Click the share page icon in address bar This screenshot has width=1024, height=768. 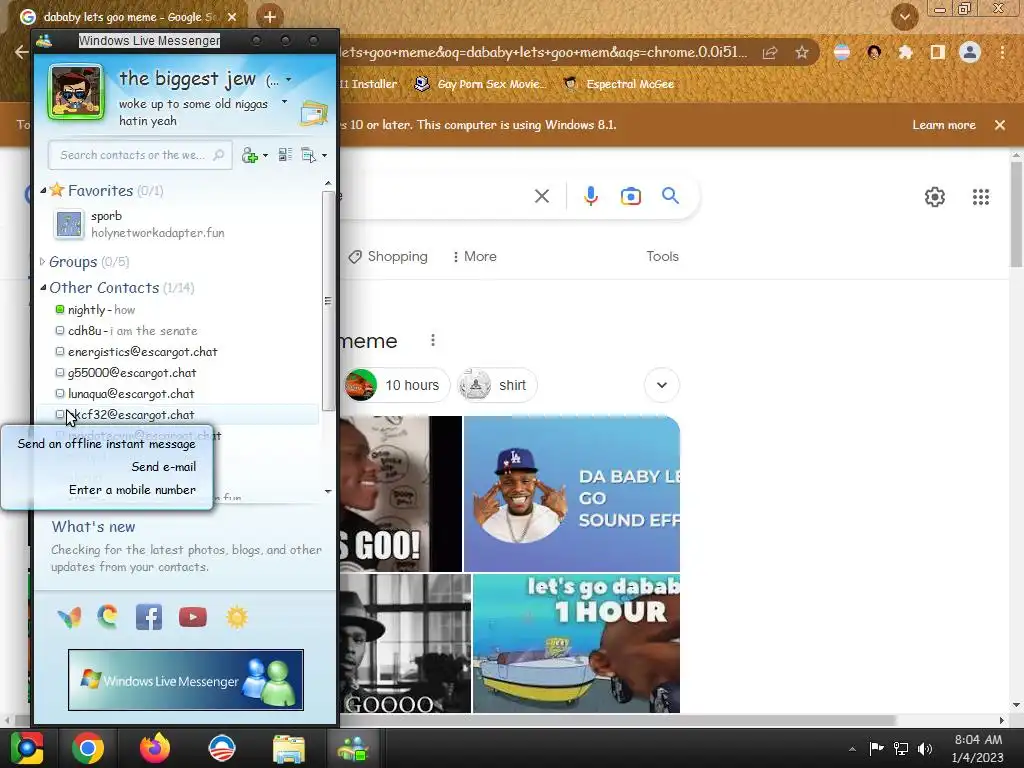click(770, 53)
